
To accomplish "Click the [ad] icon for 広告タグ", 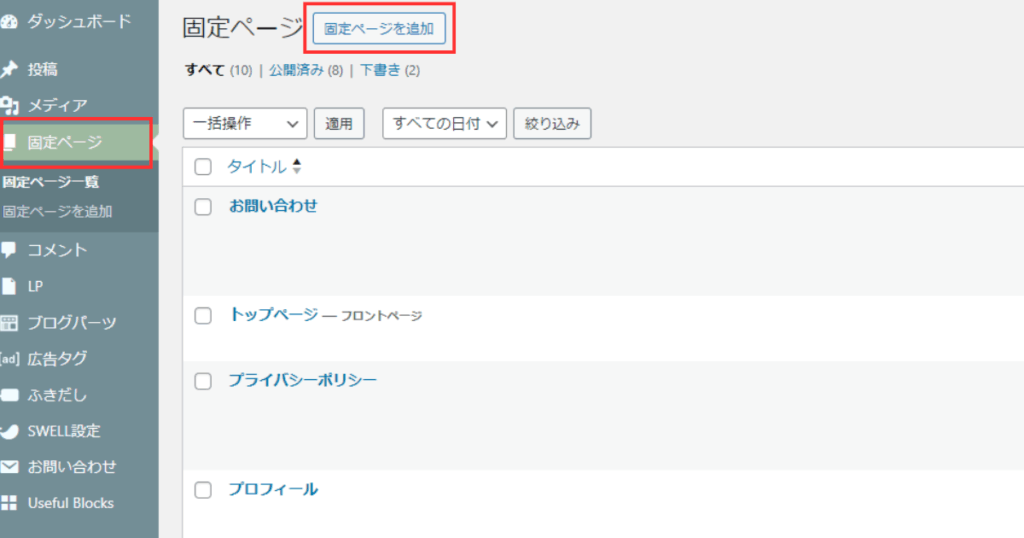I will pyautogui.click(x=10, y=358).
